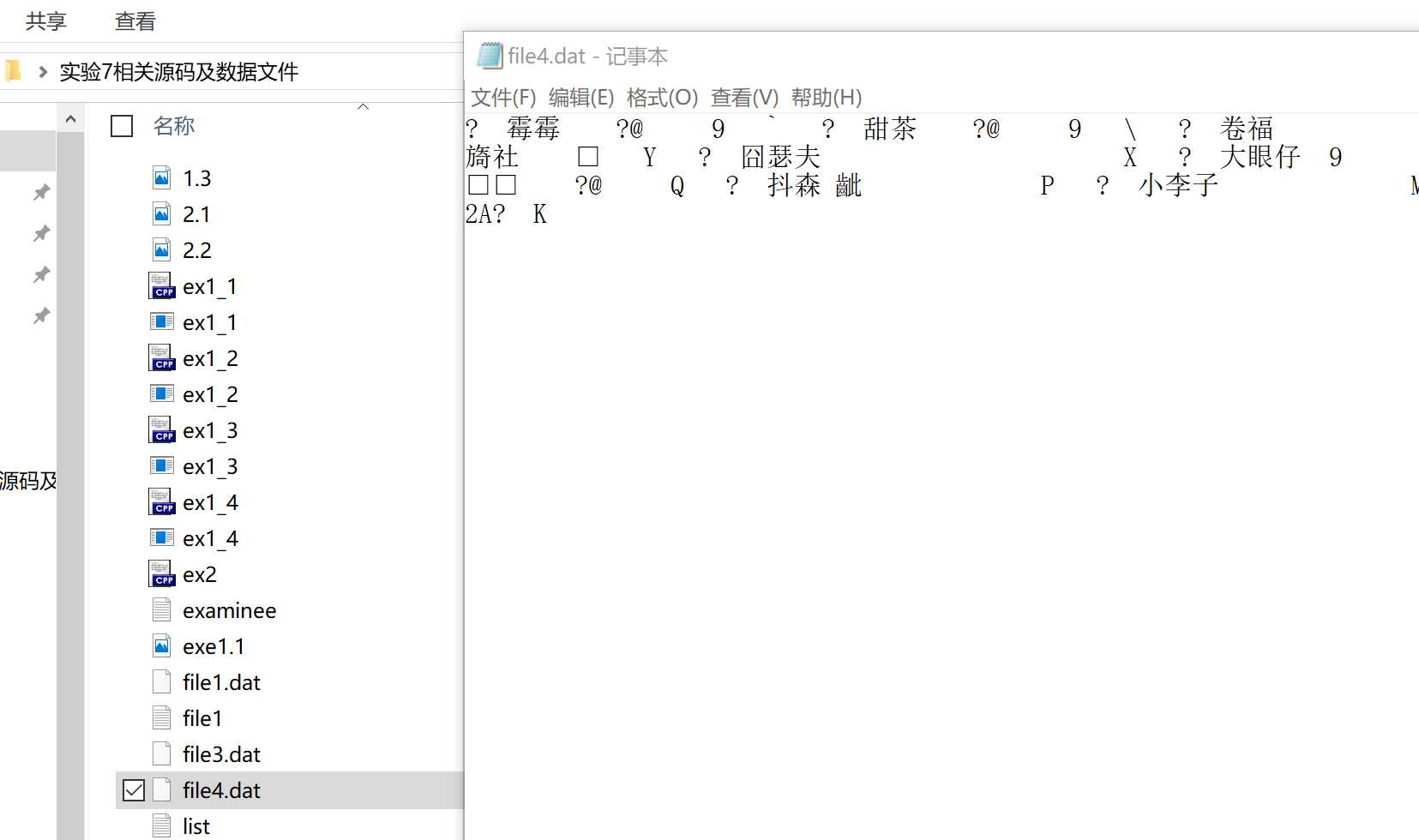The height and width of the screenshot is (840, 1419).
Task: Switch to the 查看 ribbon tab in Explorer
Action: (x=135, y=21)
